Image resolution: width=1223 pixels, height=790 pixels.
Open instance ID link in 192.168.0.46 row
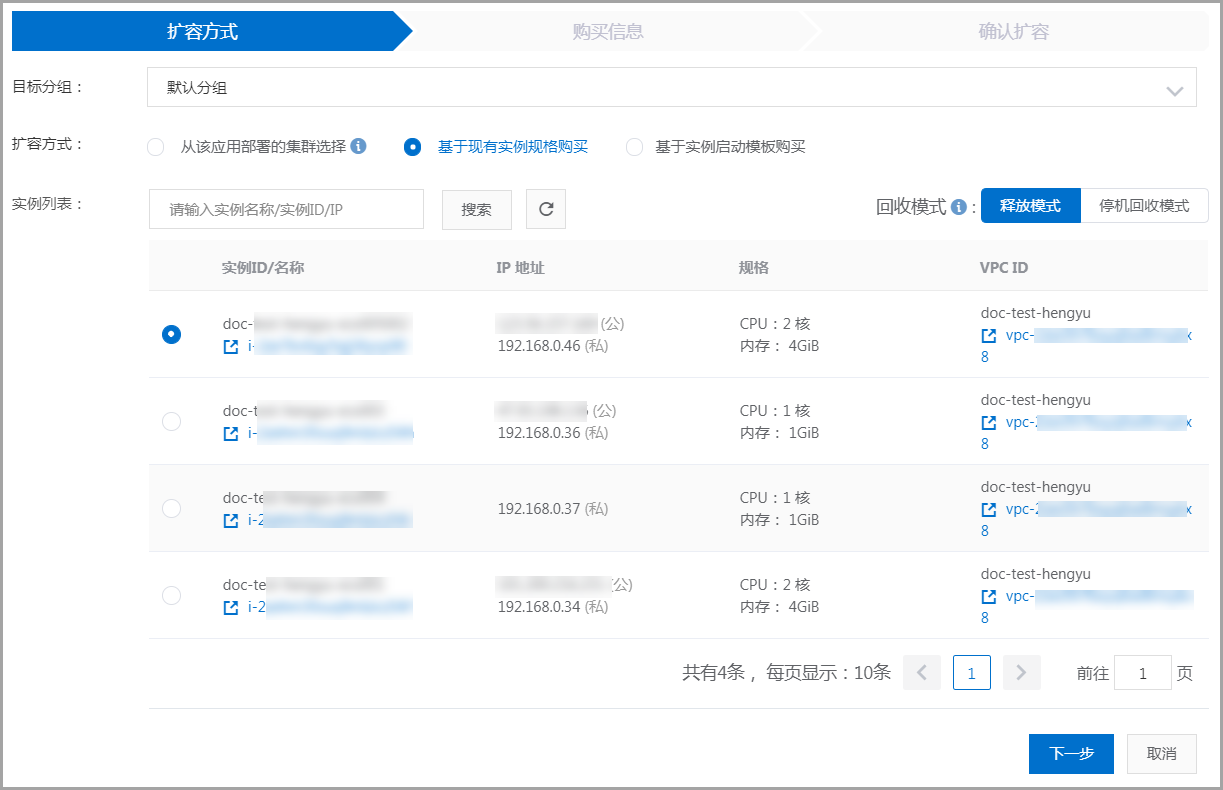pyautogui.click(x=329, y=347)
